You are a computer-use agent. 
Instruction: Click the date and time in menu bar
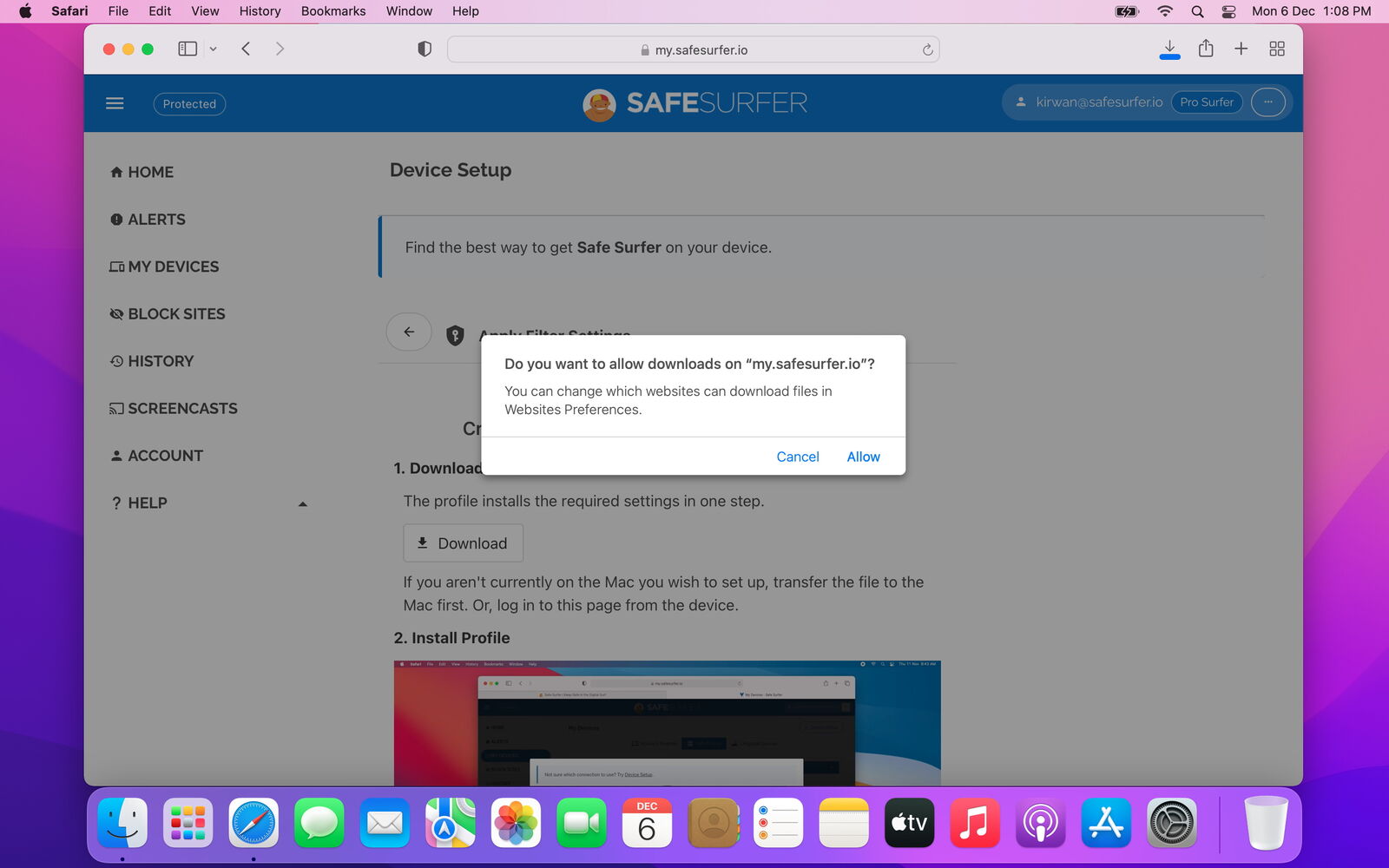click(1311, 11)
